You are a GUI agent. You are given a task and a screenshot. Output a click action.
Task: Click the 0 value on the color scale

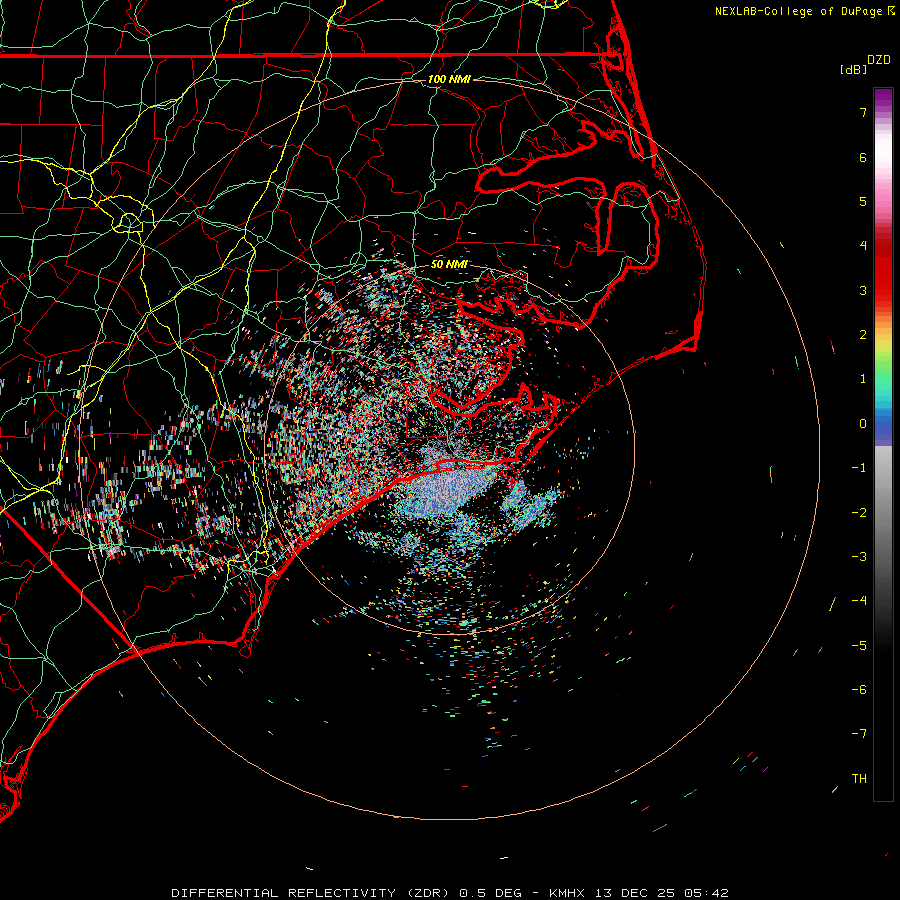point(863,424)
